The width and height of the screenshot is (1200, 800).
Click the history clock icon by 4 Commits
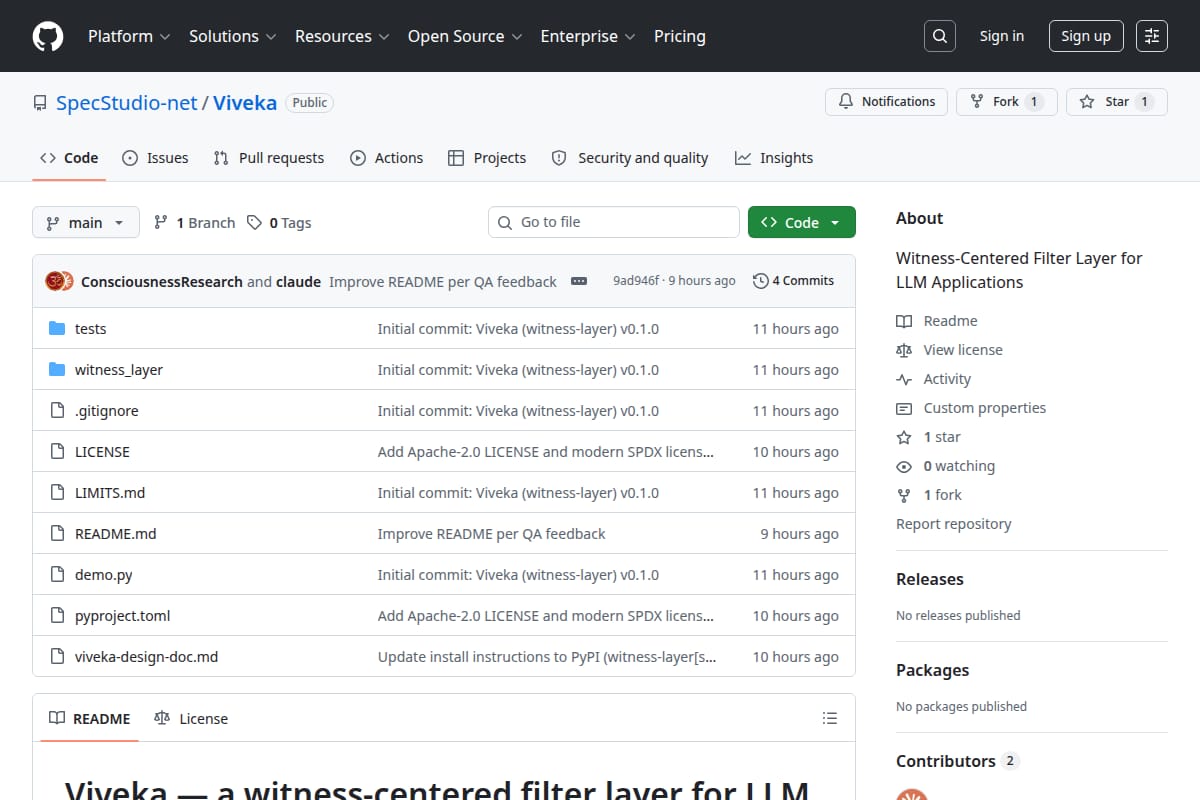pos(761,281)
